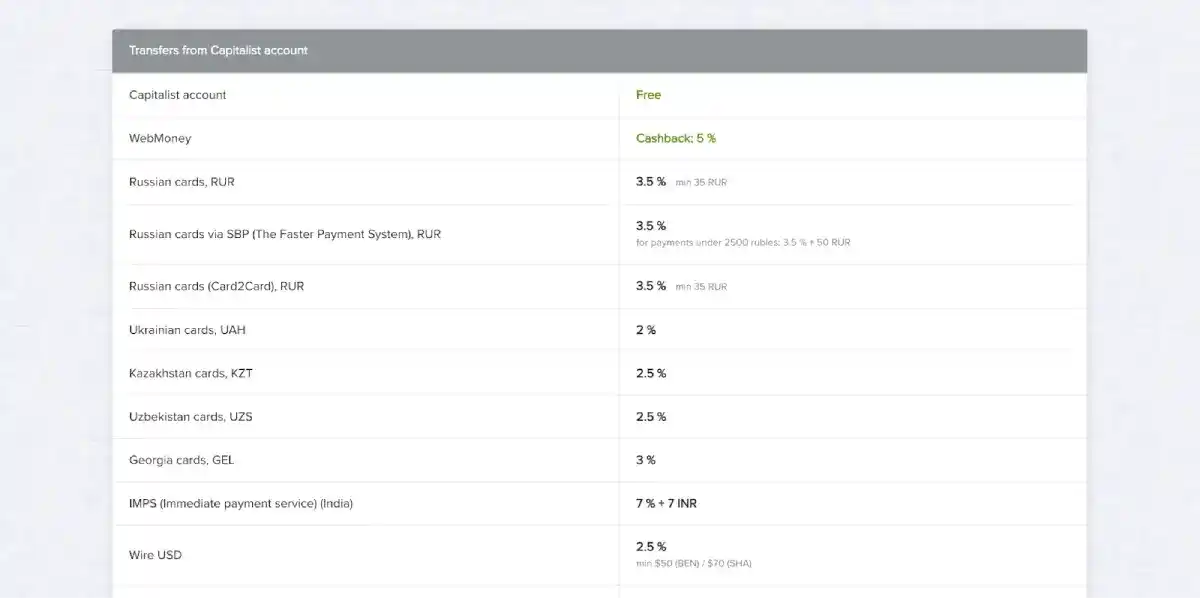This screenshot has width=1200, height=598.
Task: Select the 'Russian cards, RUR' row
Action: [x=181, y=182]
